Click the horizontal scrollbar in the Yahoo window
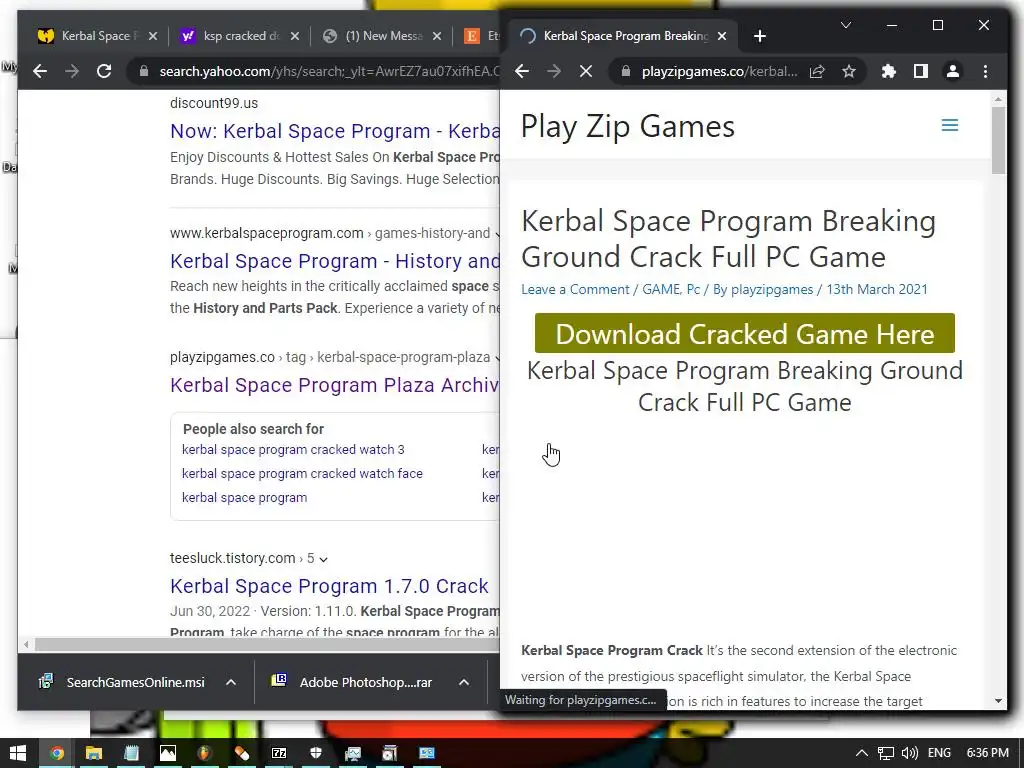The image size is (1024, 768). point(268,644)
